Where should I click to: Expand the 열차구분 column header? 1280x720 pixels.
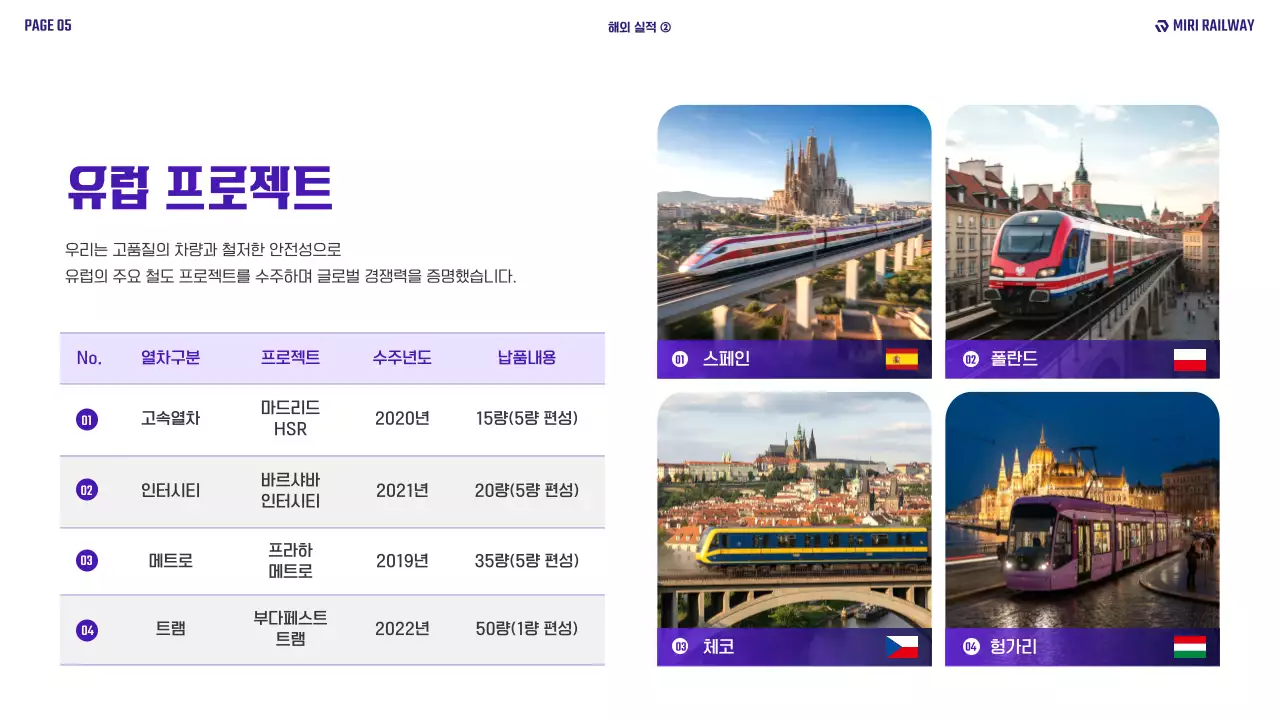(171, 358)
